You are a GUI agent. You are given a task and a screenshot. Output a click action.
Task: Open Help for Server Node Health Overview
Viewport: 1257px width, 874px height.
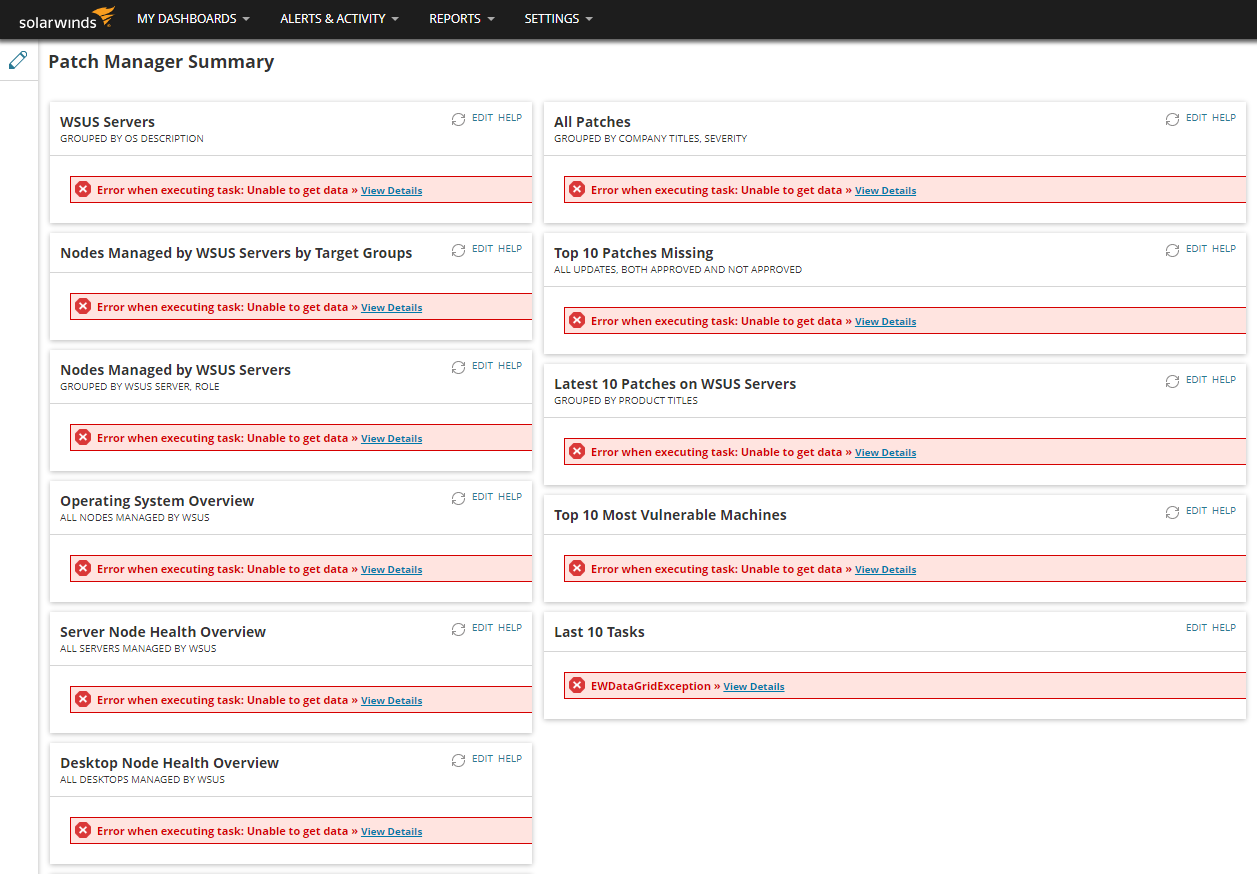pos(510,628)
